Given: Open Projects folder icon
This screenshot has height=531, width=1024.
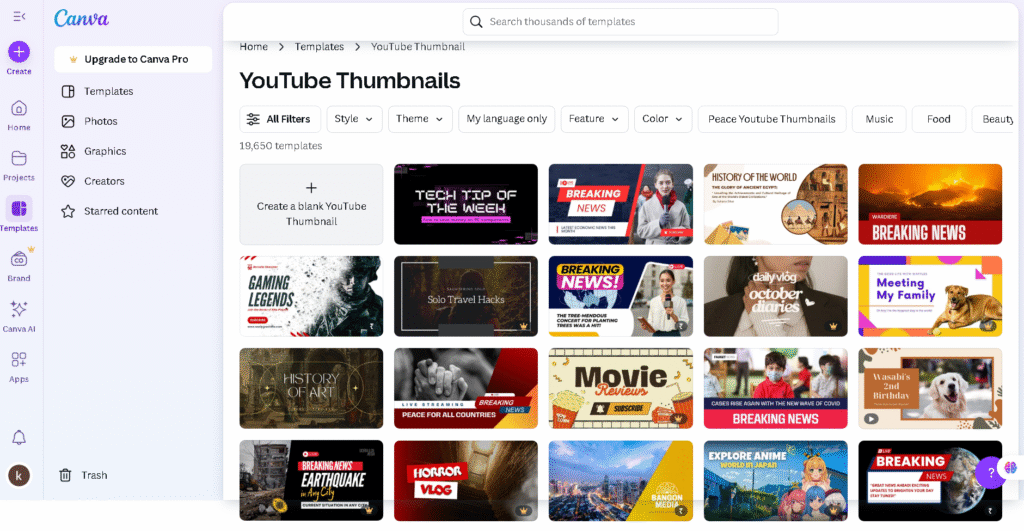Looking at the screenshot, I should (x=19, y=158).
